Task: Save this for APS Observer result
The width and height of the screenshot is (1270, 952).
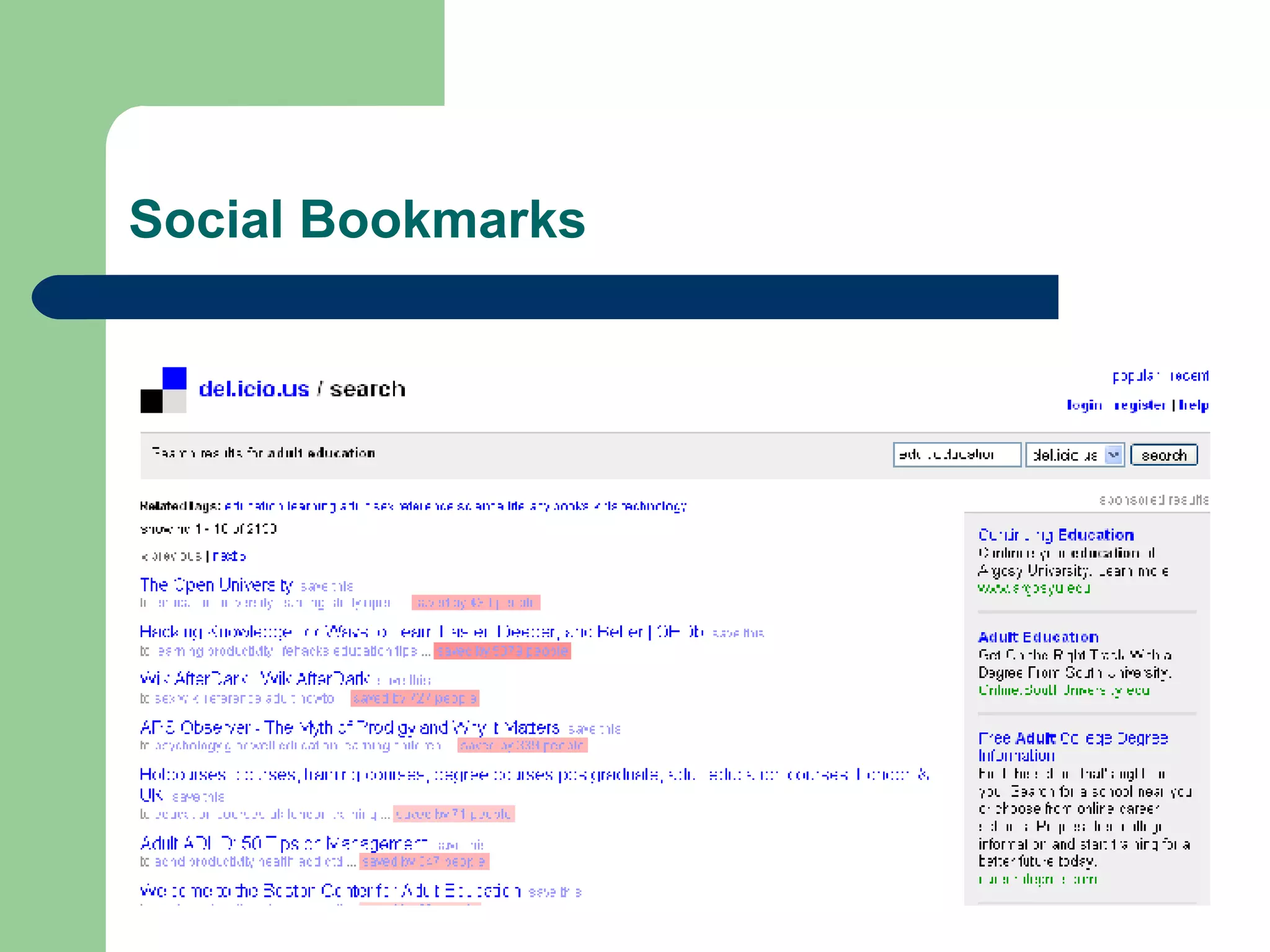Action: [x=594, y=729]
